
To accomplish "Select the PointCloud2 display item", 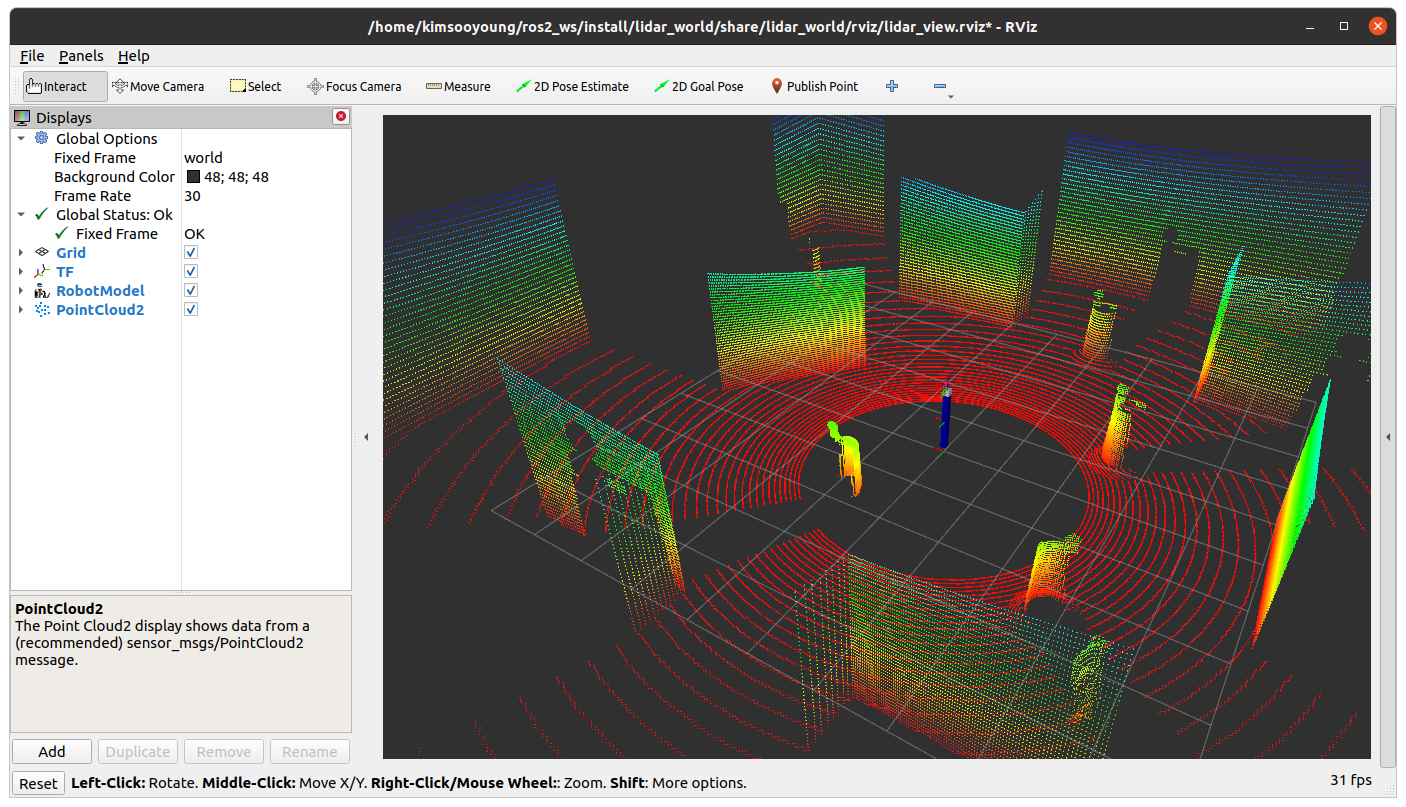I will (100, 310).
